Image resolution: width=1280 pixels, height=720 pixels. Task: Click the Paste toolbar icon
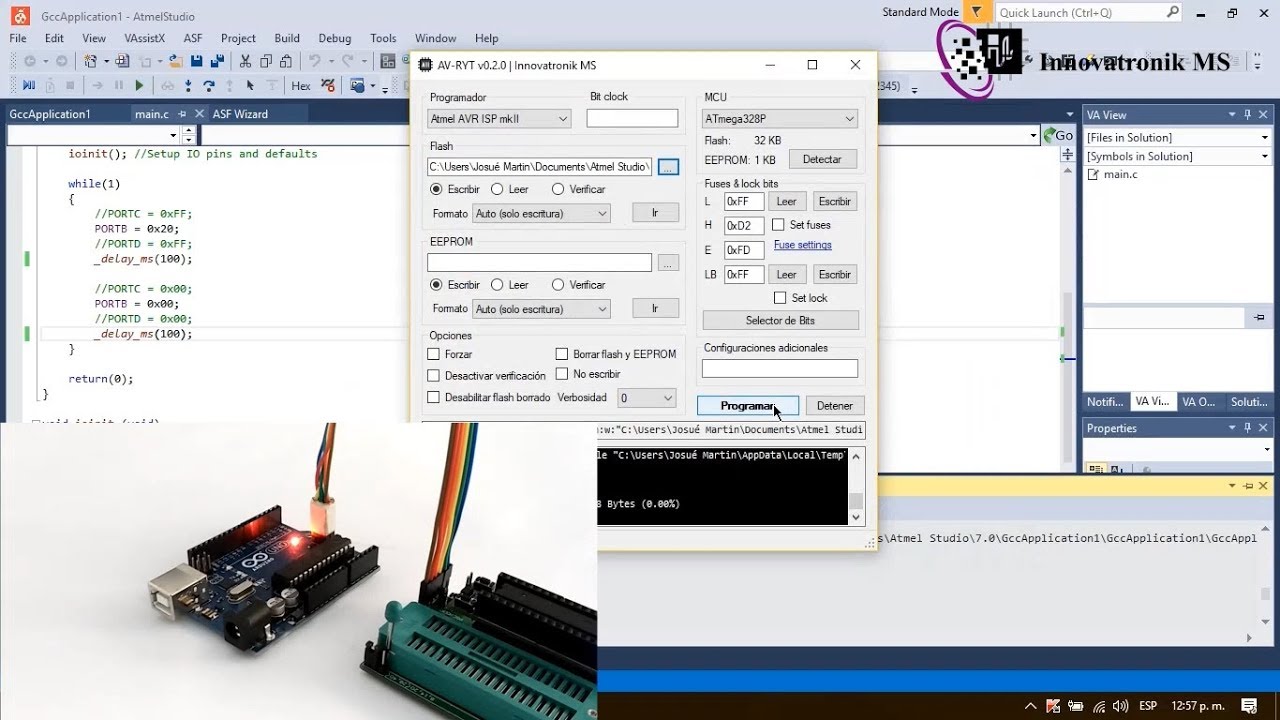tap(285, 61)
